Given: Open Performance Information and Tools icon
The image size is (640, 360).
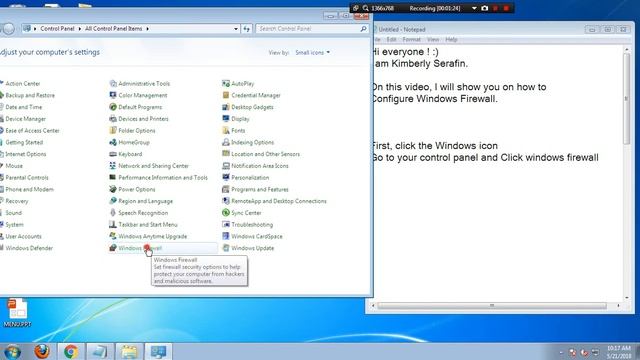Looking at the screenshot, I should [x=113, y=178].
